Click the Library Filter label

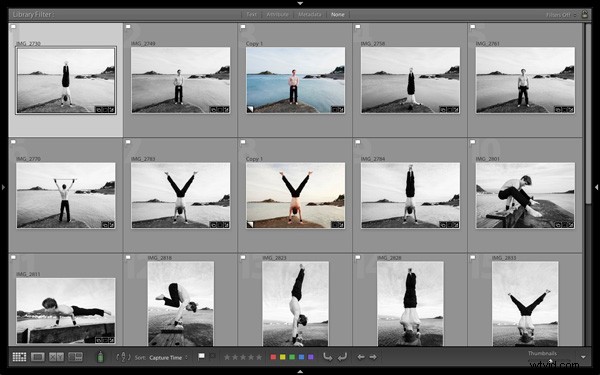pyautogui.click(x=33, y=15)
